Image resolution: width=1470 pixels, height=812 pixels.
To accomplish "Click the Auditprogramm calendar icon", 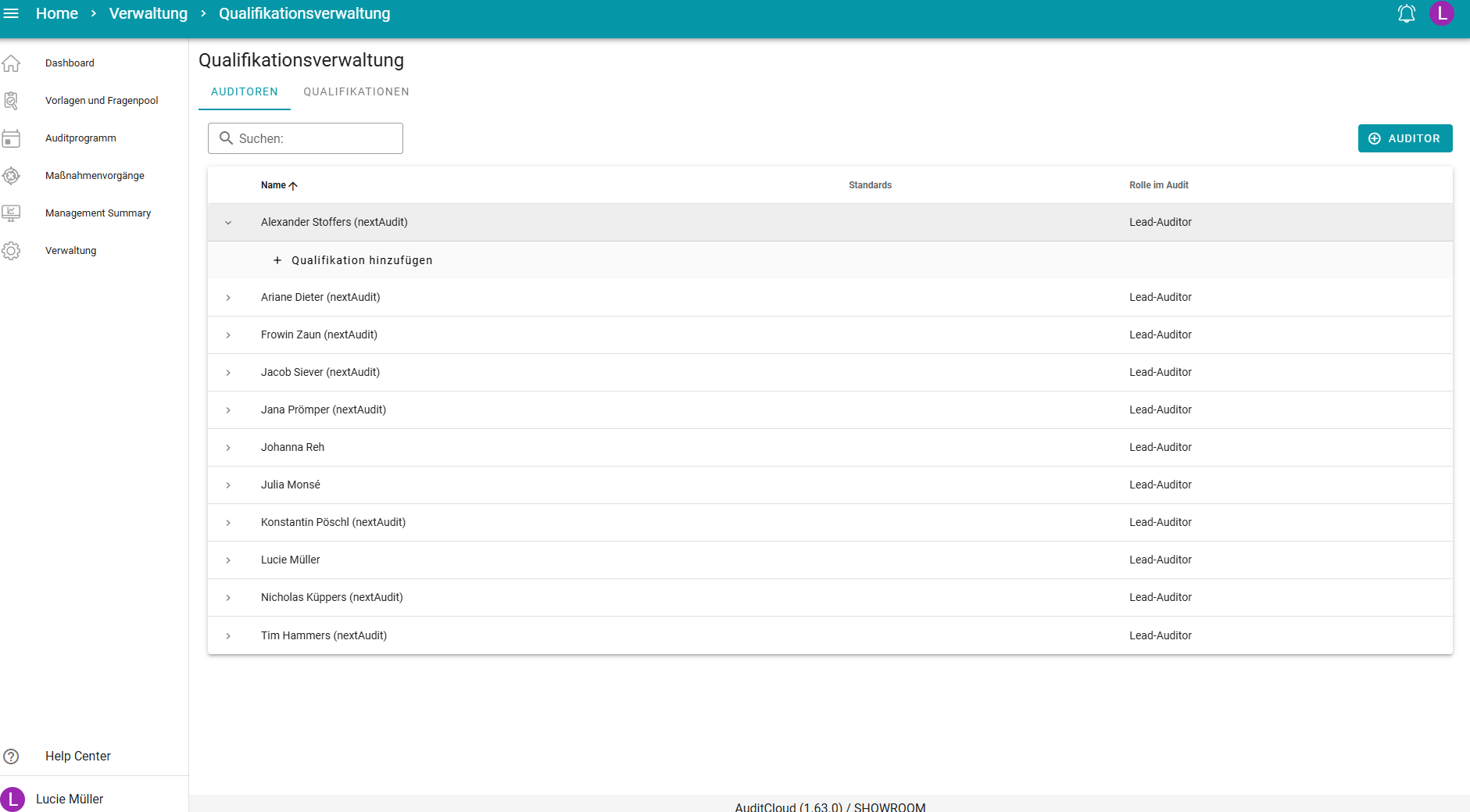I will (12, 138).
